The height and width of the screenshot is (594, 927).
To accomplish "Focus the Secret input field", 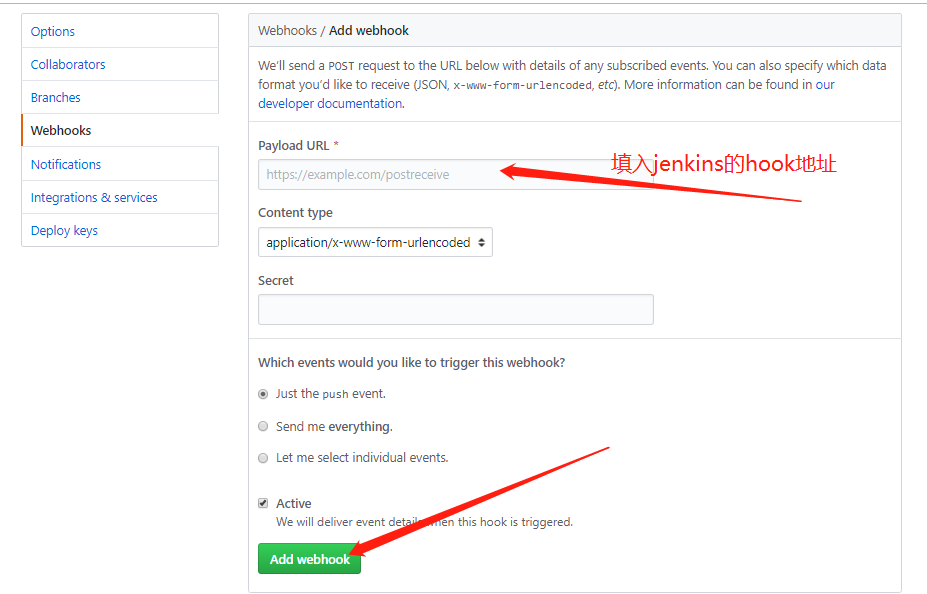I will point(455,309).
